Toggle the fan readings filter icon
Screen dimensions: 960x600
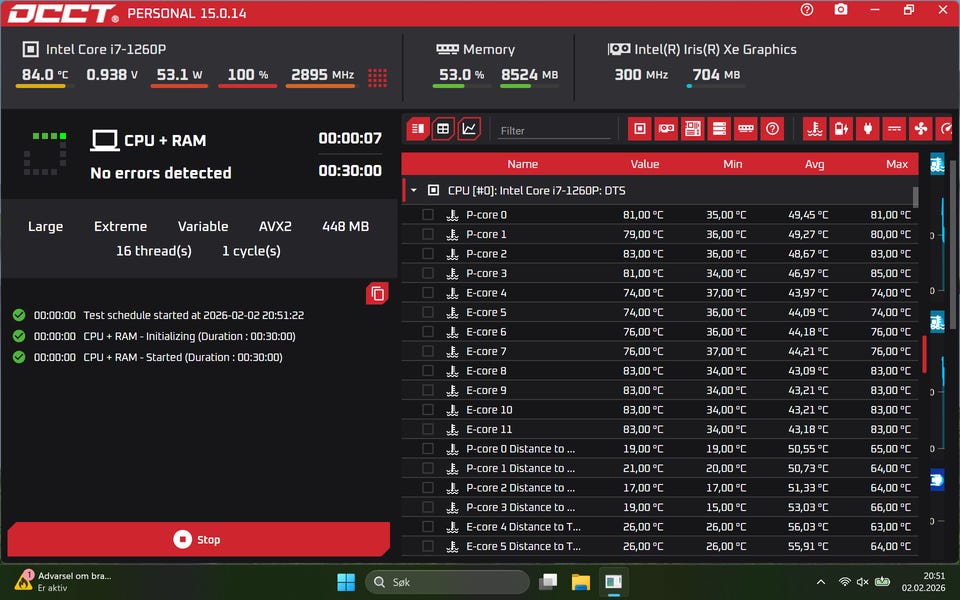921,129
